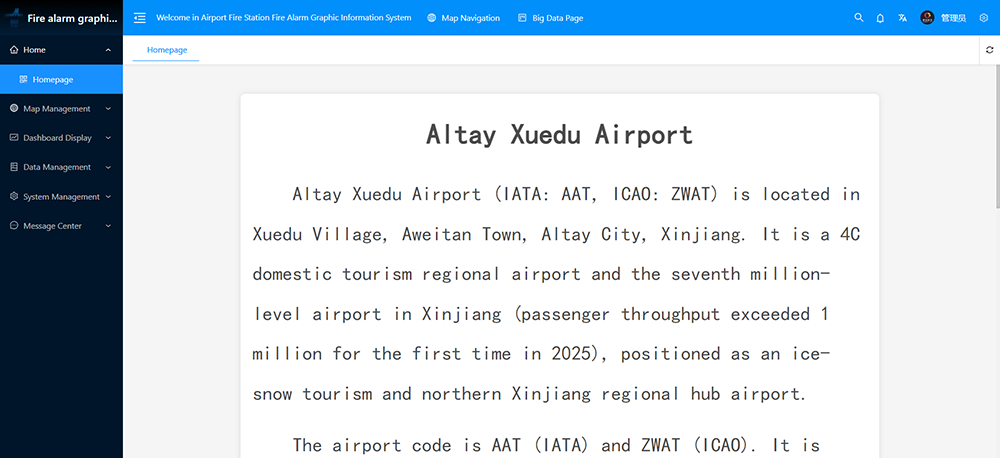Click the Message Center chat icon

click(x=14, y=226)
